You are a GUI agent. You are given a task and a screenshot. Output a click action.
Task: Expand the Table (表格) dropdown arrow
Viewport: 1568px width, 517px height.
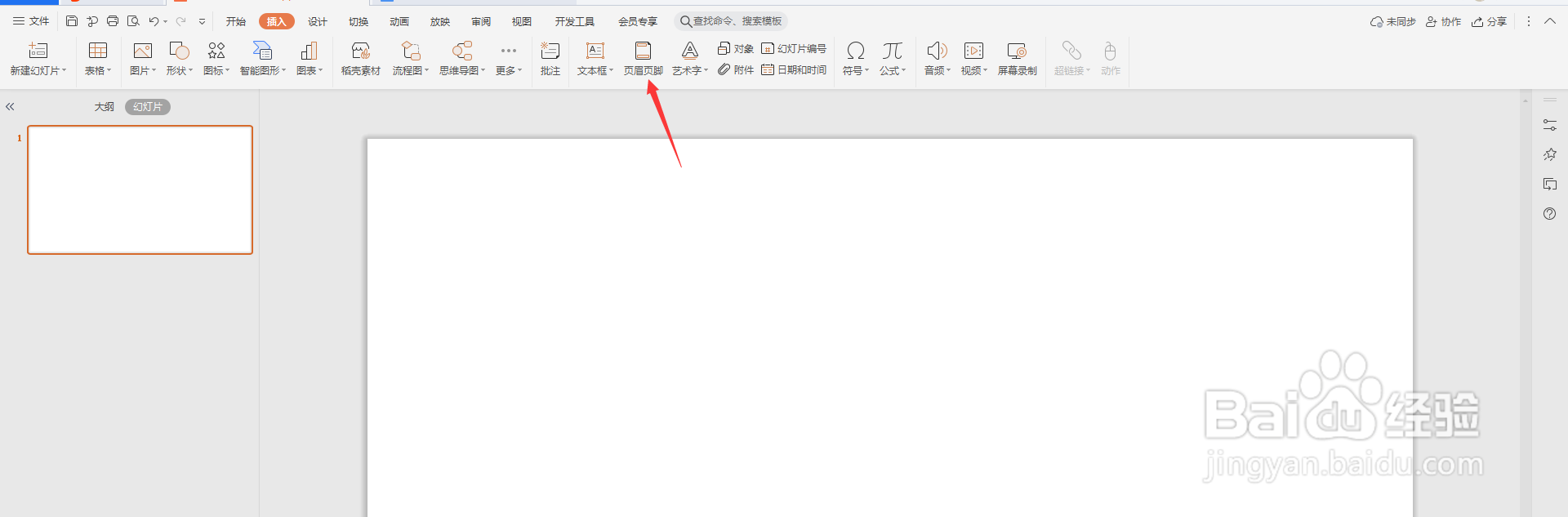109,71
